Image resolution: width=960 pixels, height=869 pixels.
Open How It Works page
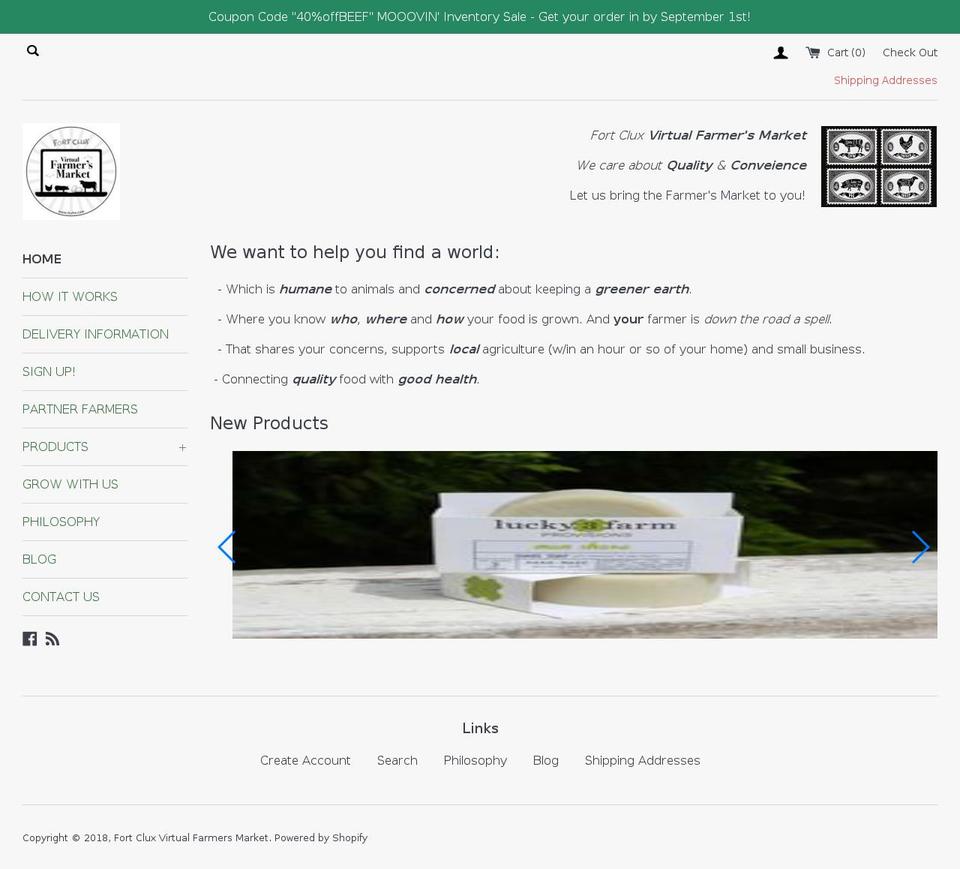70,296
